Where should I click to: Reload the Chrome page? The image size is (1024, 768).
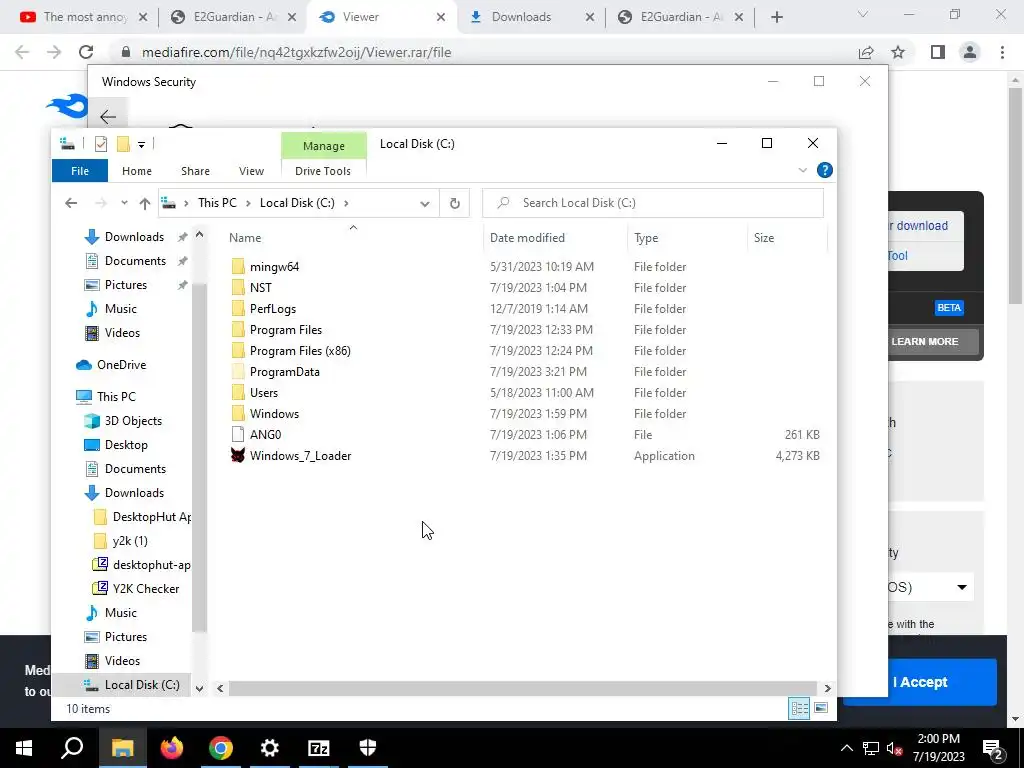point(86,52)
